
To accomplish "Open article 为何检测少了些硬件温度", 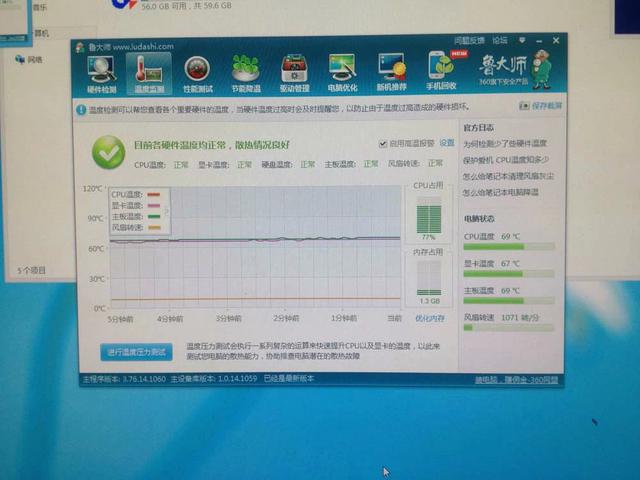I will coord(505,144).
